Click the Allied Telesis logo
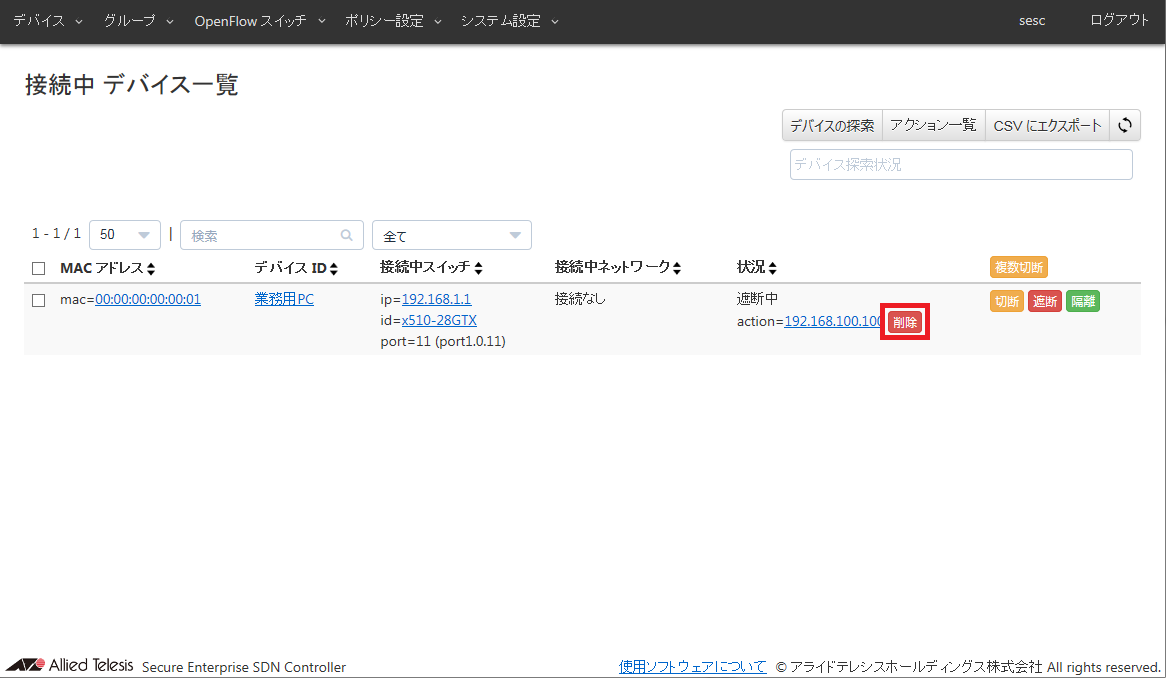This screenshot has width=1166, height=678. pyautogui.click(x=69, y=666)
